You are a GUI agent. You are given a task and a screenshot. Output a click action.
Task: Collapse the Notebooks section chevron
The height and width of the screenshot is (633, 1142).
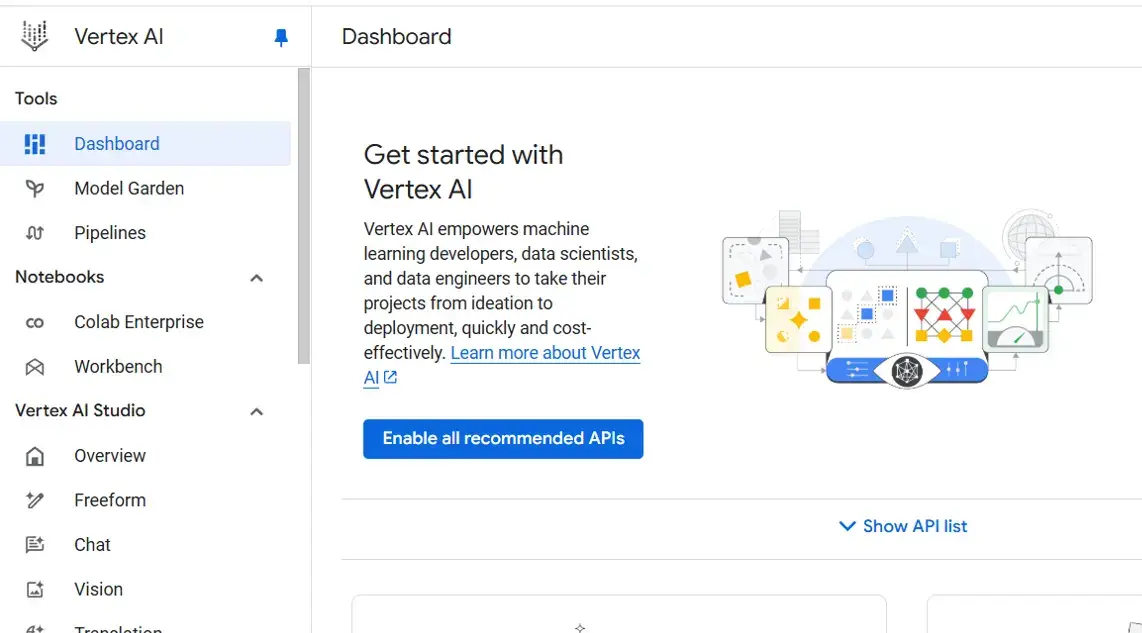coord(257,278)
